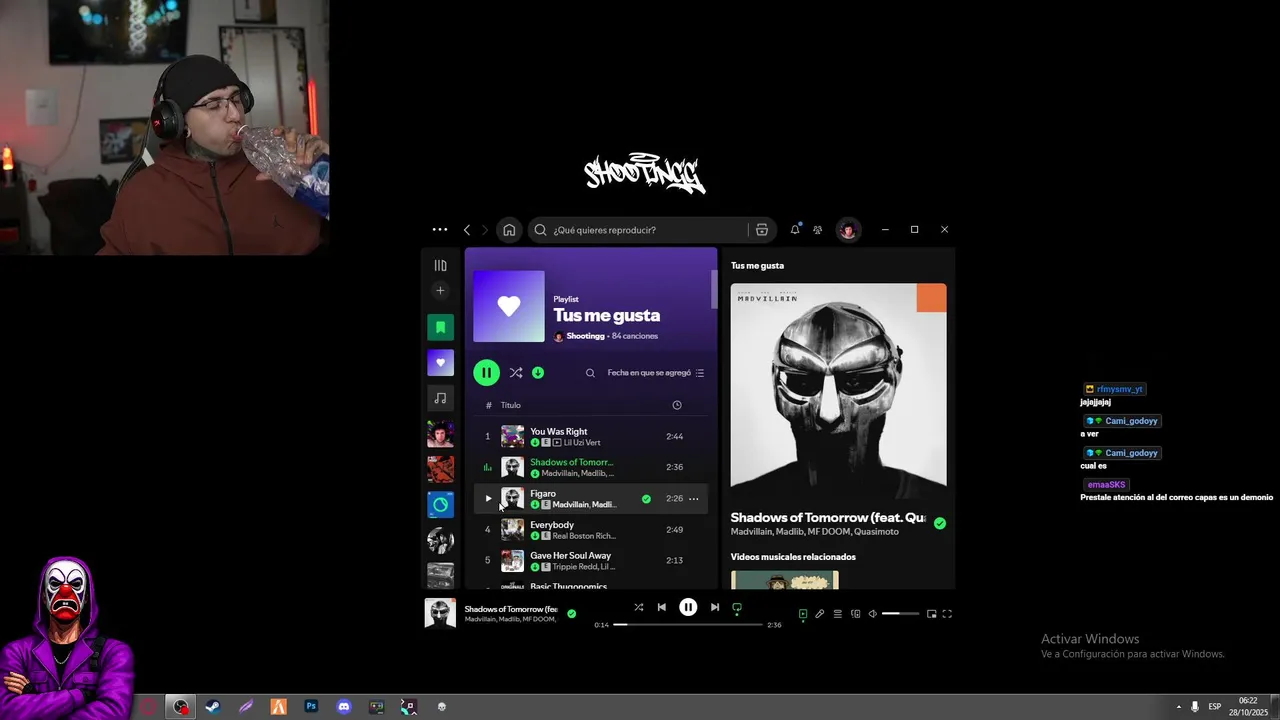Open Shootingg profile link under the playlist title
1280x720 pixels.
click(585, 336)
